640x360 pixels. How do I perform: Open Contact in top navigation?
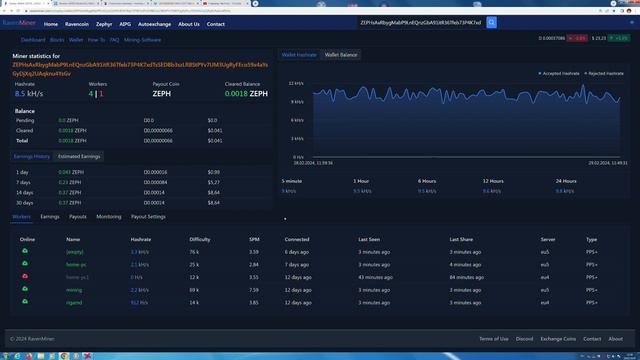[x=216, y=24]
